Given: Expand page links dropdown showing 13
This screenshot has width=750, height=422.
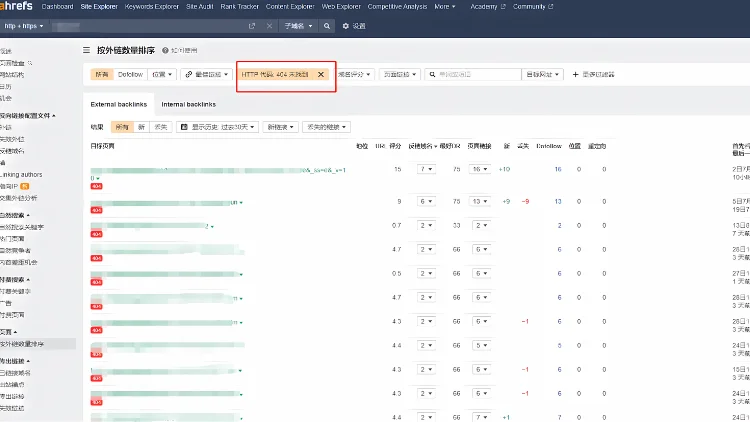Looking at the screenshot, I should click(x=480, y=201).
